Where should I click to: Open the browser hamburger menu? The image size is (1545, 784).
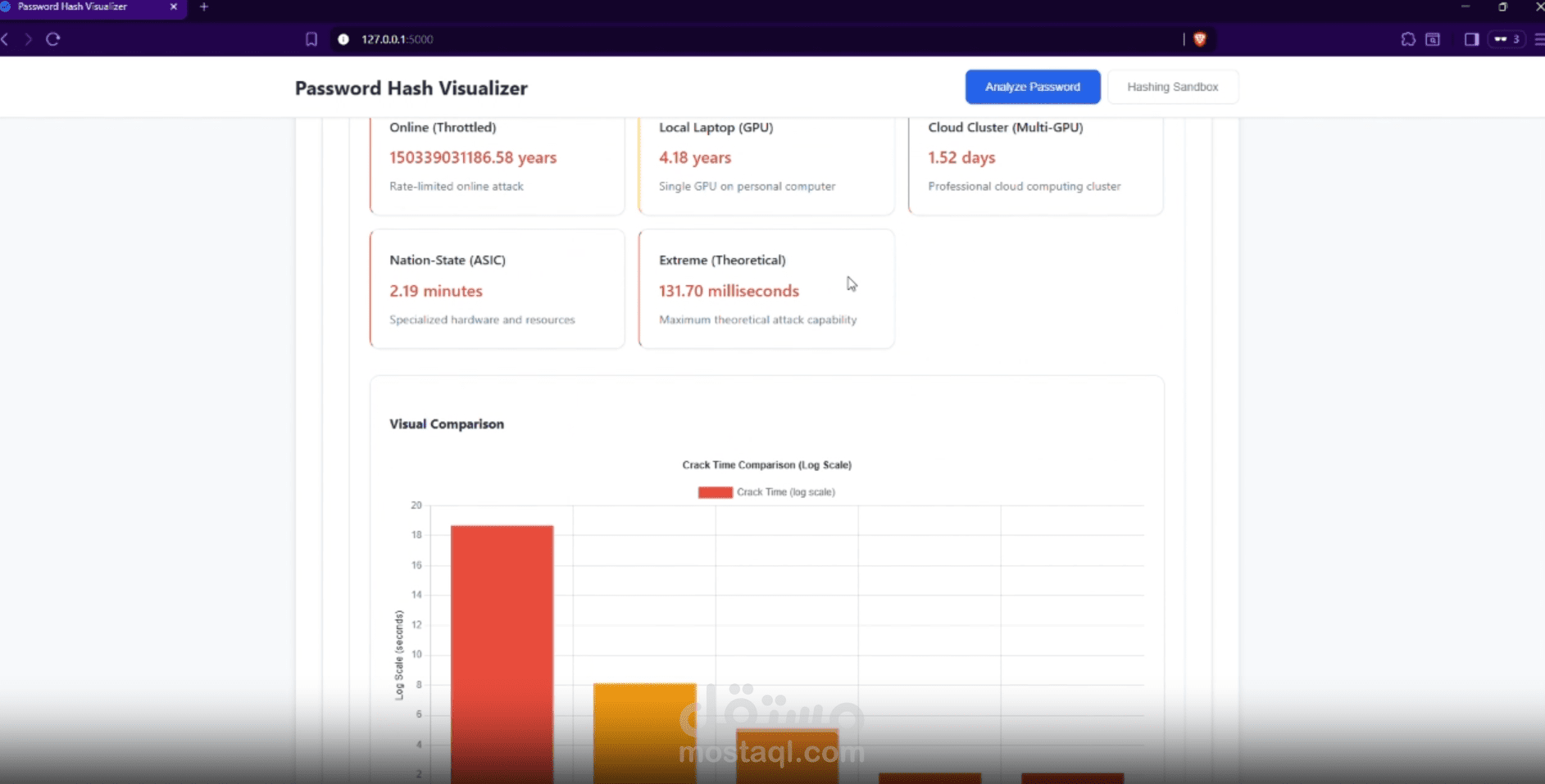pos(1537,39)
